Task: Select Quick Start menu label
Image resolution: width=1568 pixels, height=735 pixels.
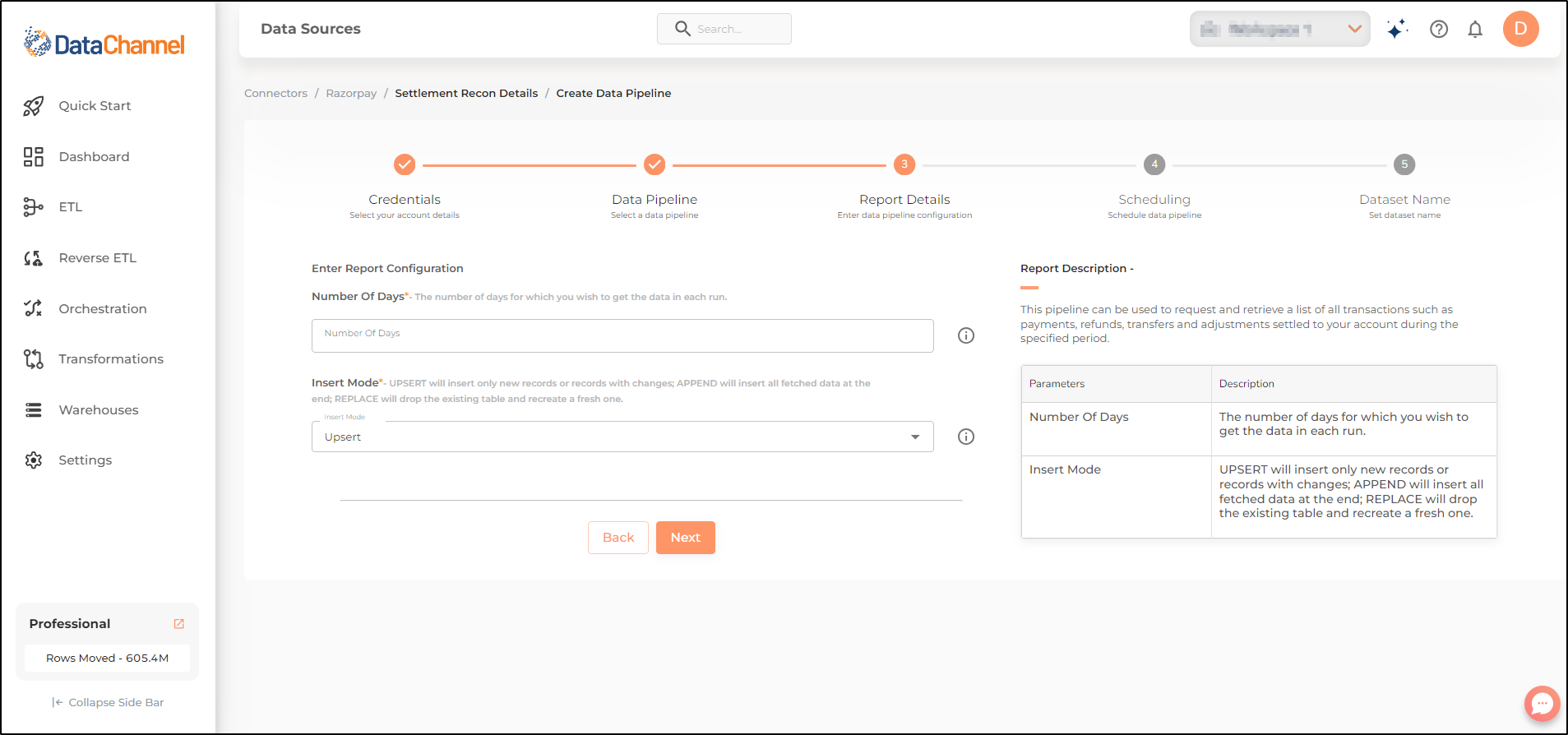Action: (x=95, y=106)
